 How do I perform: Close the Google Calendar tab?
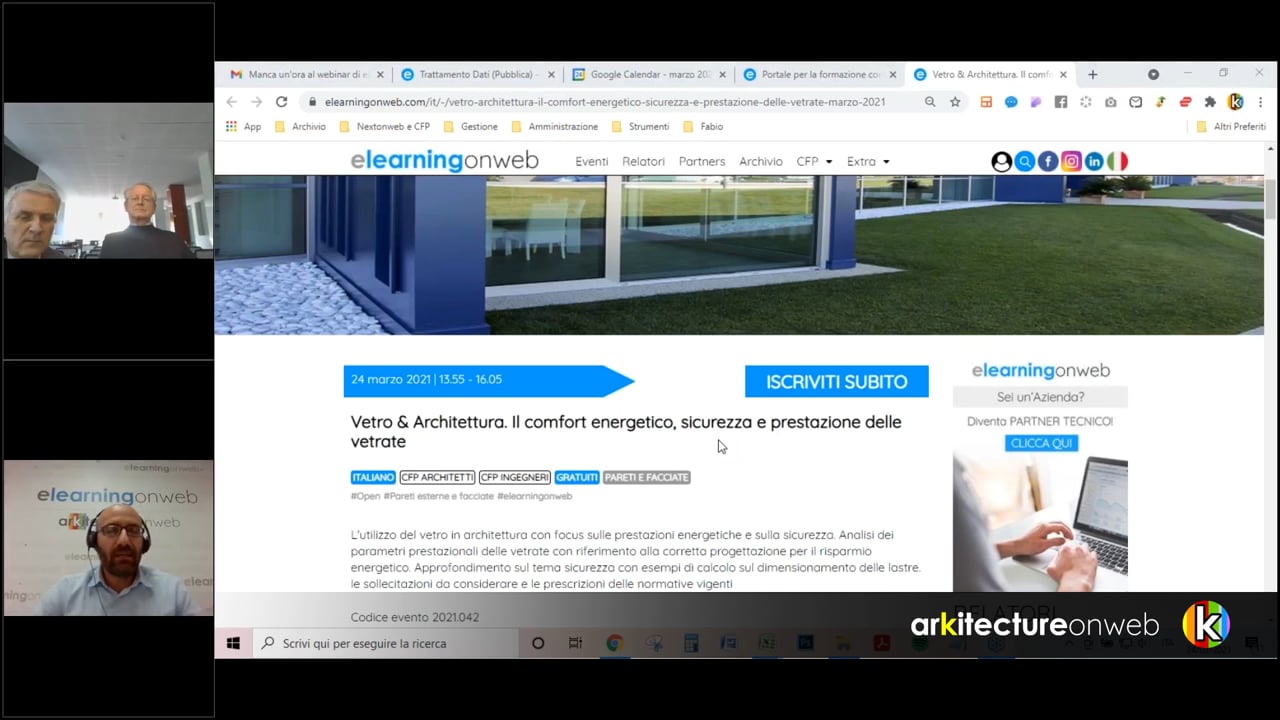[722, 74]
